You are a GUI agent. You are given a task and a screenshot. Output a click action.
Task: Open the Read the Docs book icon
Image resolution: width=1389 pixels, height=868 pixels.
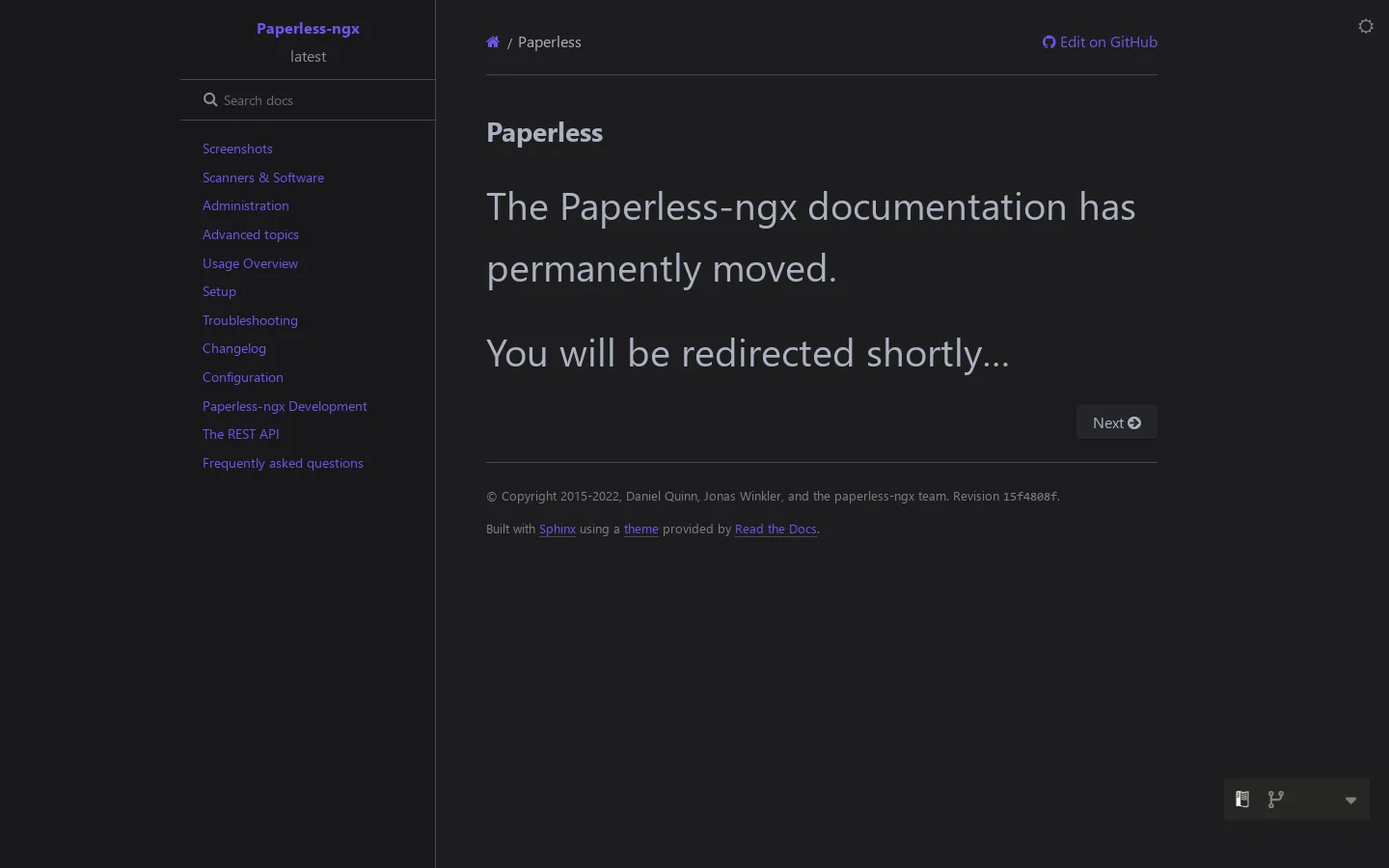(1242, 800)
